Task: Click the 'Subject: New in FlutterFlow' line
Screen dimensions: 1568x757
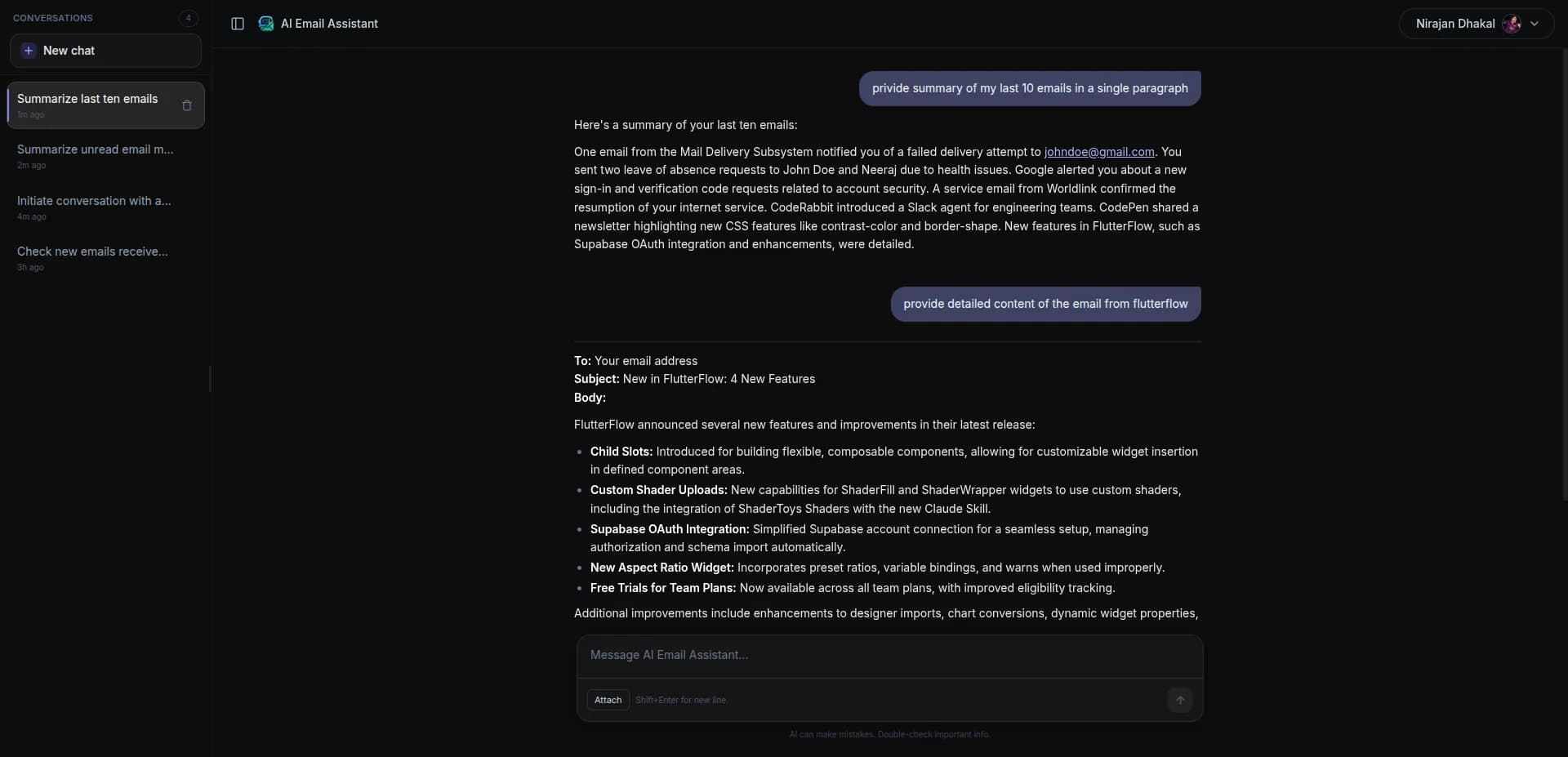Action: click(x=694, y=379)
